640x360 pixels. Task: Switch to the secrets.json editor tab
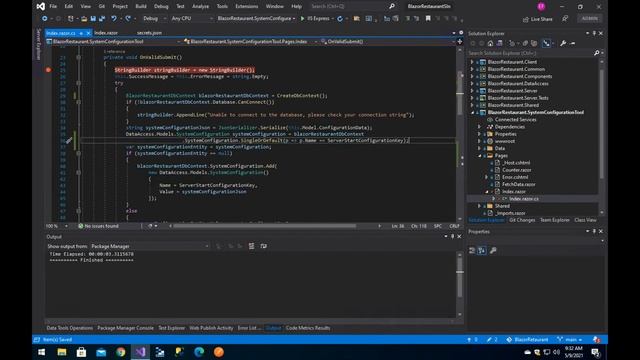point(149,33)
